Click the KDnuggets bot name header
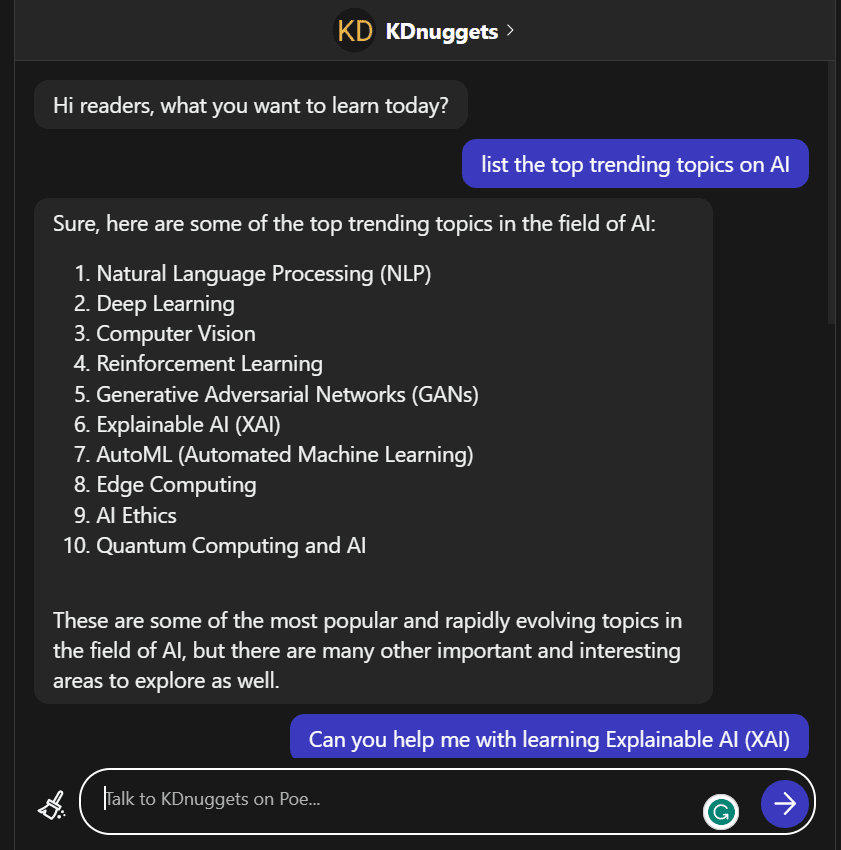 click(441, 32)
